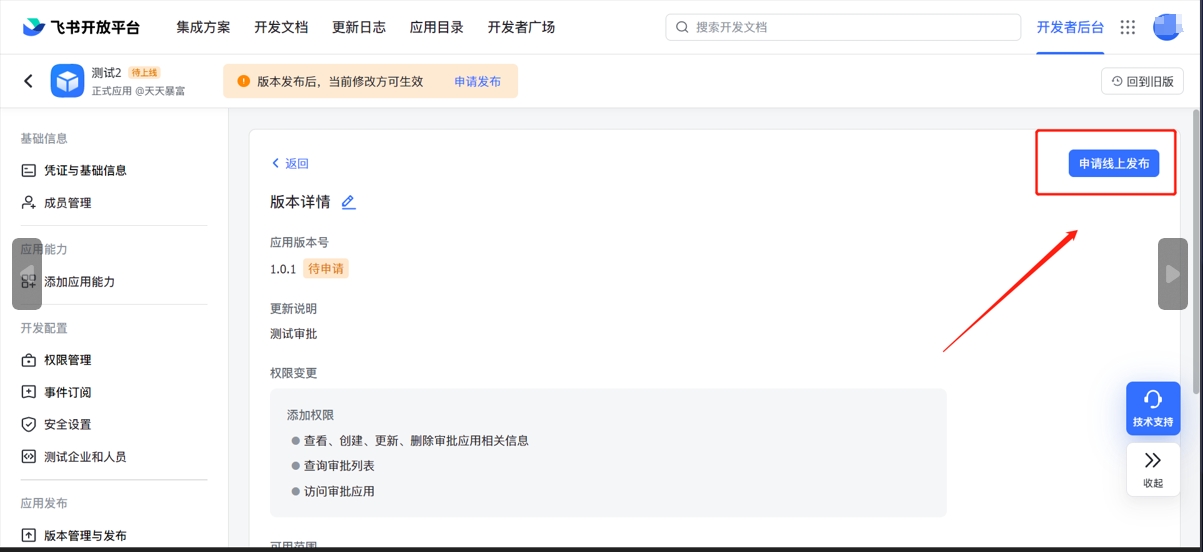Click the 返回 back link
Viewport: 1203px width, 552px height.
pyautogui.click(x=290, y=163)
